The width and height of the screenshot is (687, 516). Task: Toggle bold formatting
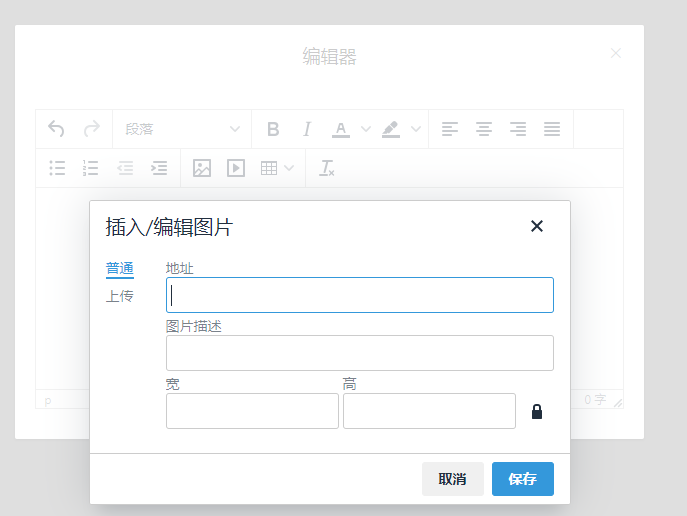click(273, 129)
